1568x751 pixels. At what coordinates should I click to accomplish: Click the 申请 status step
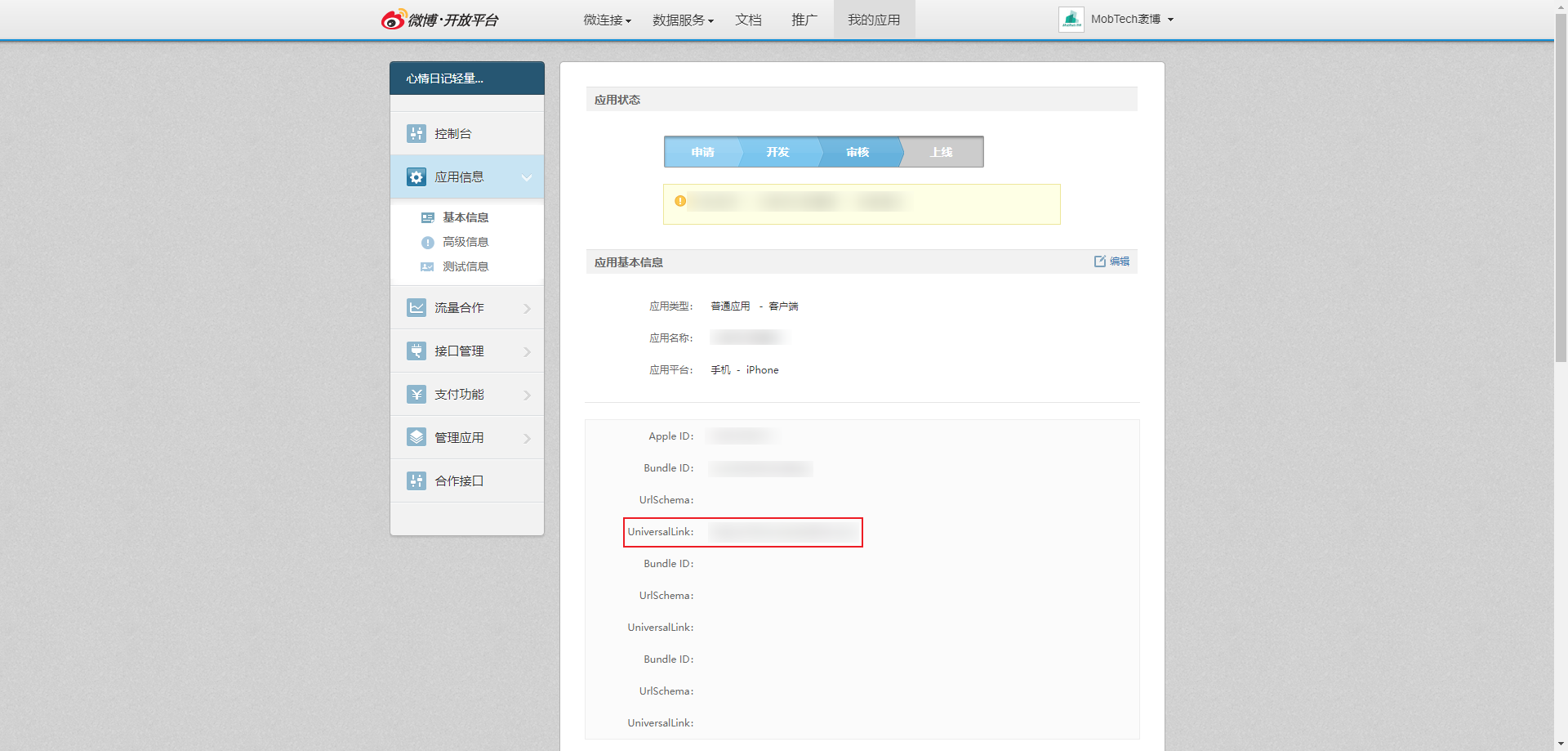point(702,152)
